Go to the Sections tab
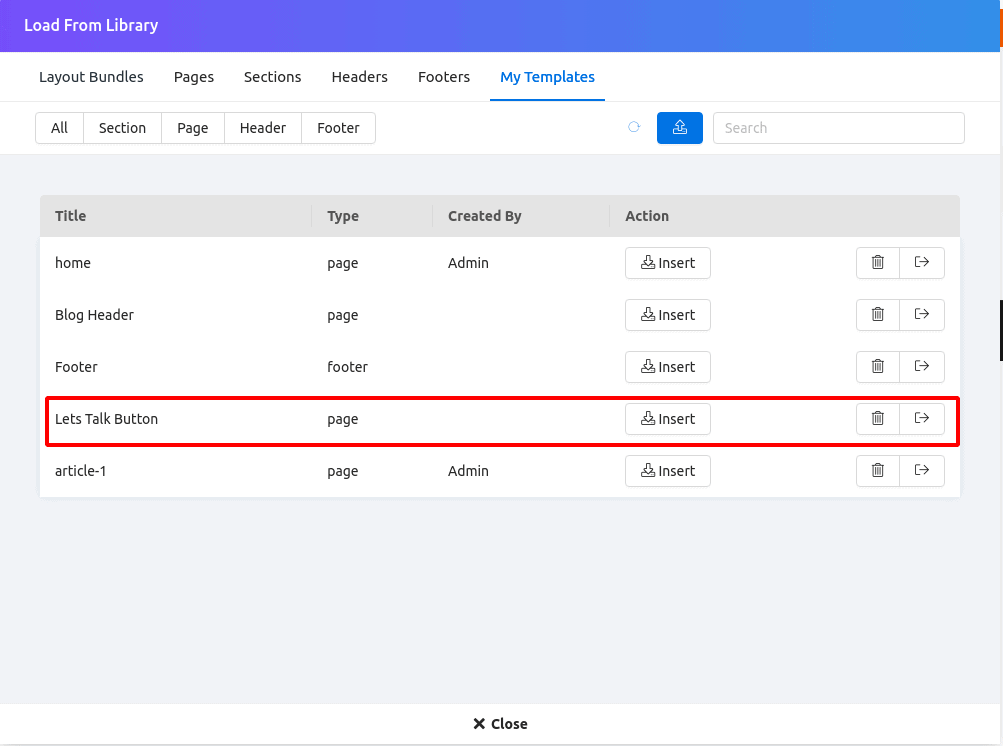The image size is (1003, 746). (x=272, y=77)
